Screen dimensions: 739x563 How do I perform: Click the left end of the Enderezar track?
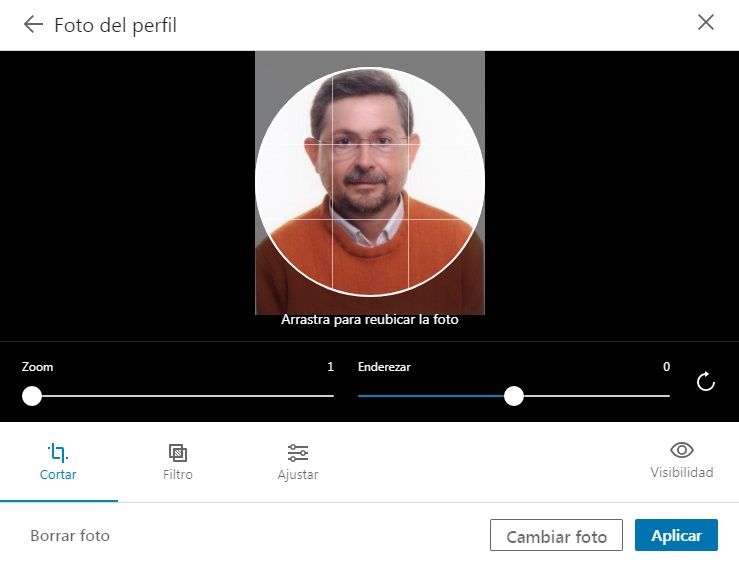(x=362, y=396)
